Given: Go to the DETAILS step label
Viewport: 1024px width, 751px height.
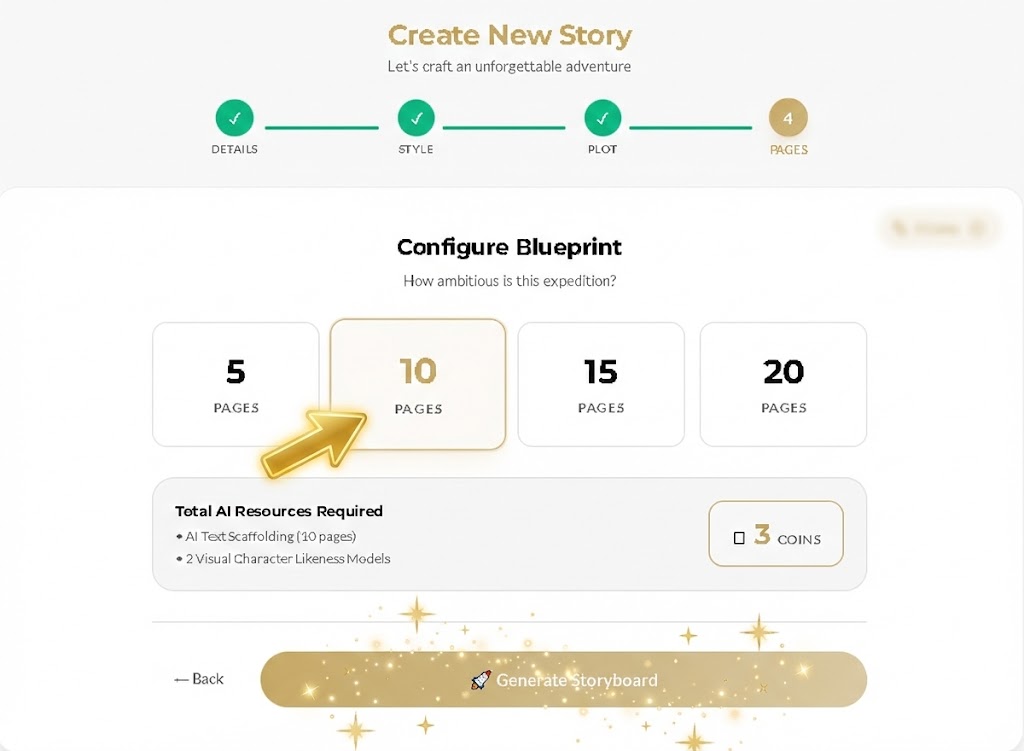Looking at the screenshot, I should 234,150.
